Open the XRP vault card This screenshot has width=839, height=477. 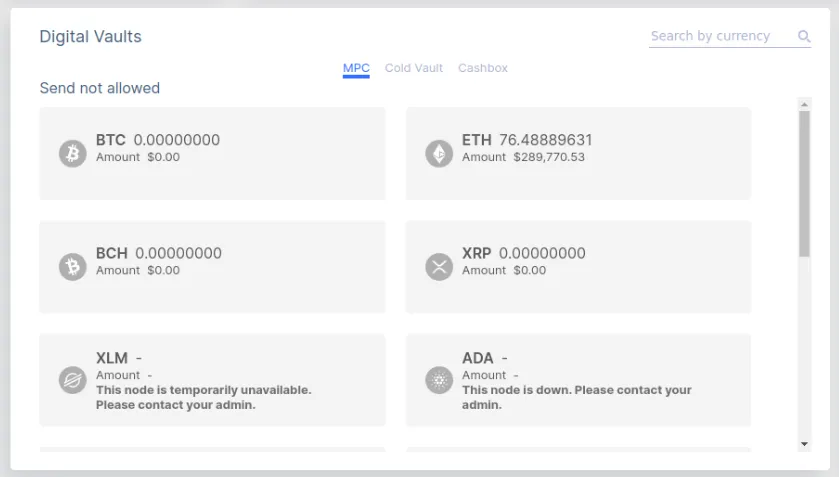click(x=578, y=267)
